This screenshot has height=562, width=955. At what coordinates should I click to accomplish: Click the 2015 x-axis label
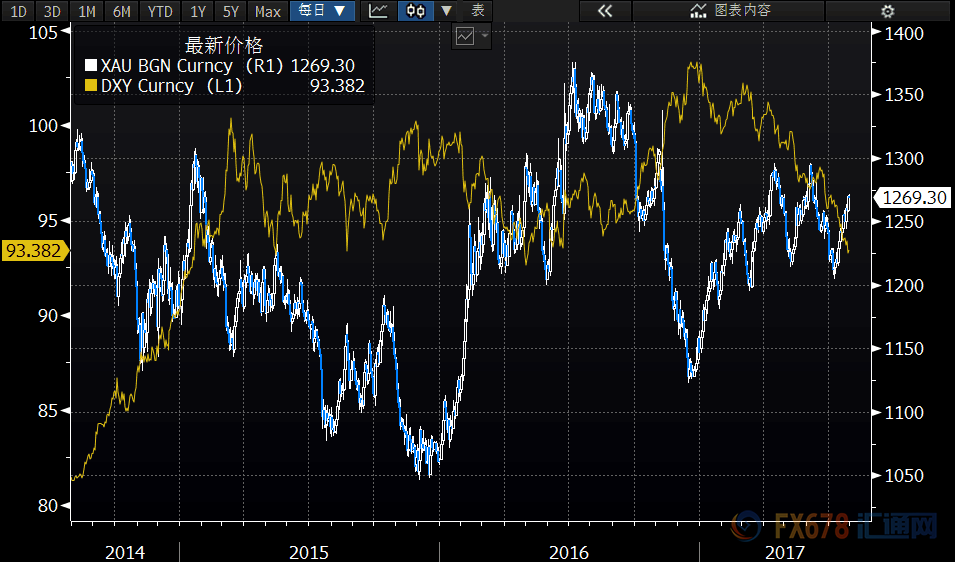coord(309,552)
